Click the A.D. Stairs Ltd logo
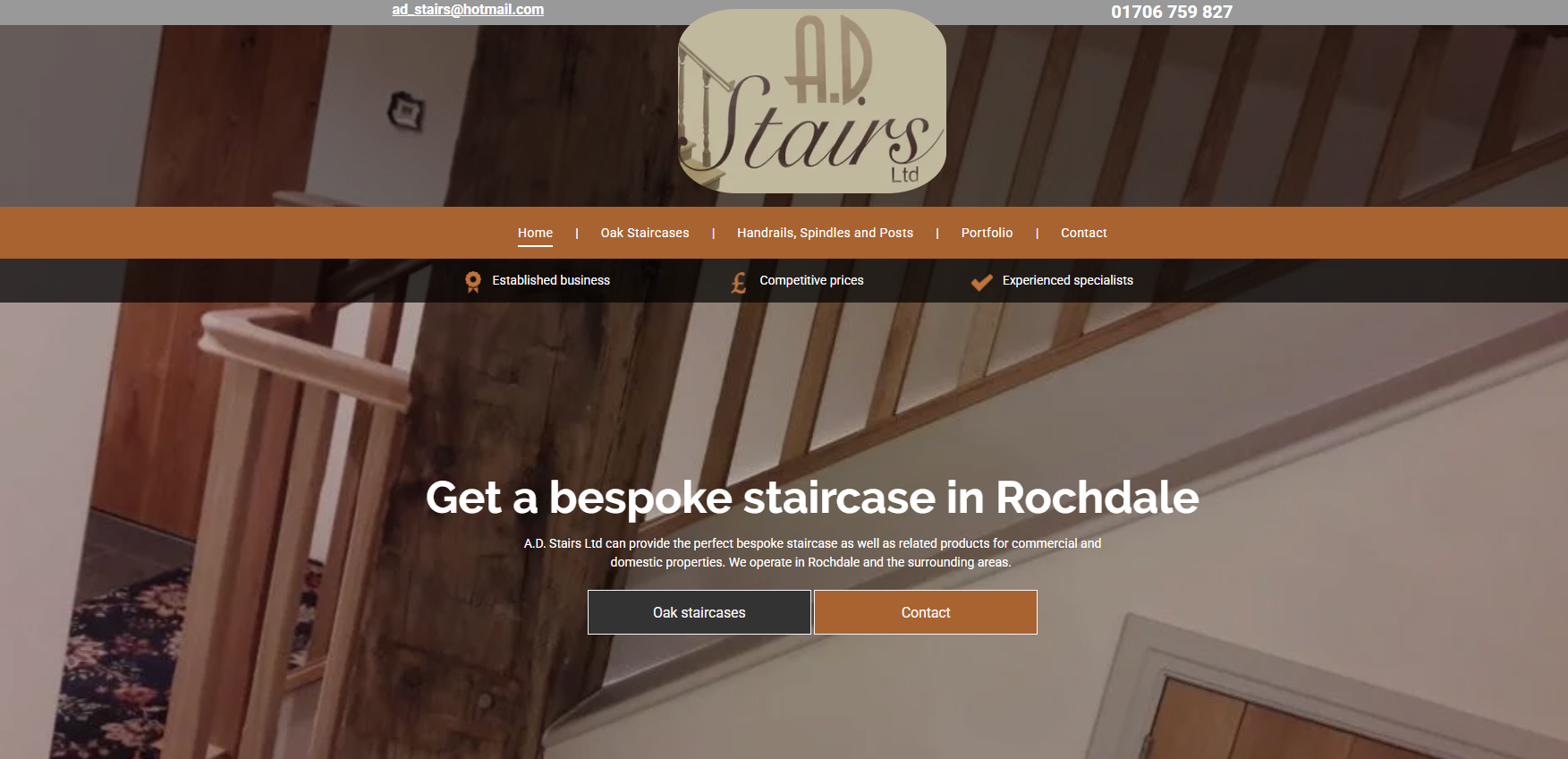This screenshot has height=759, width=1568. click(x=811, y=101)
